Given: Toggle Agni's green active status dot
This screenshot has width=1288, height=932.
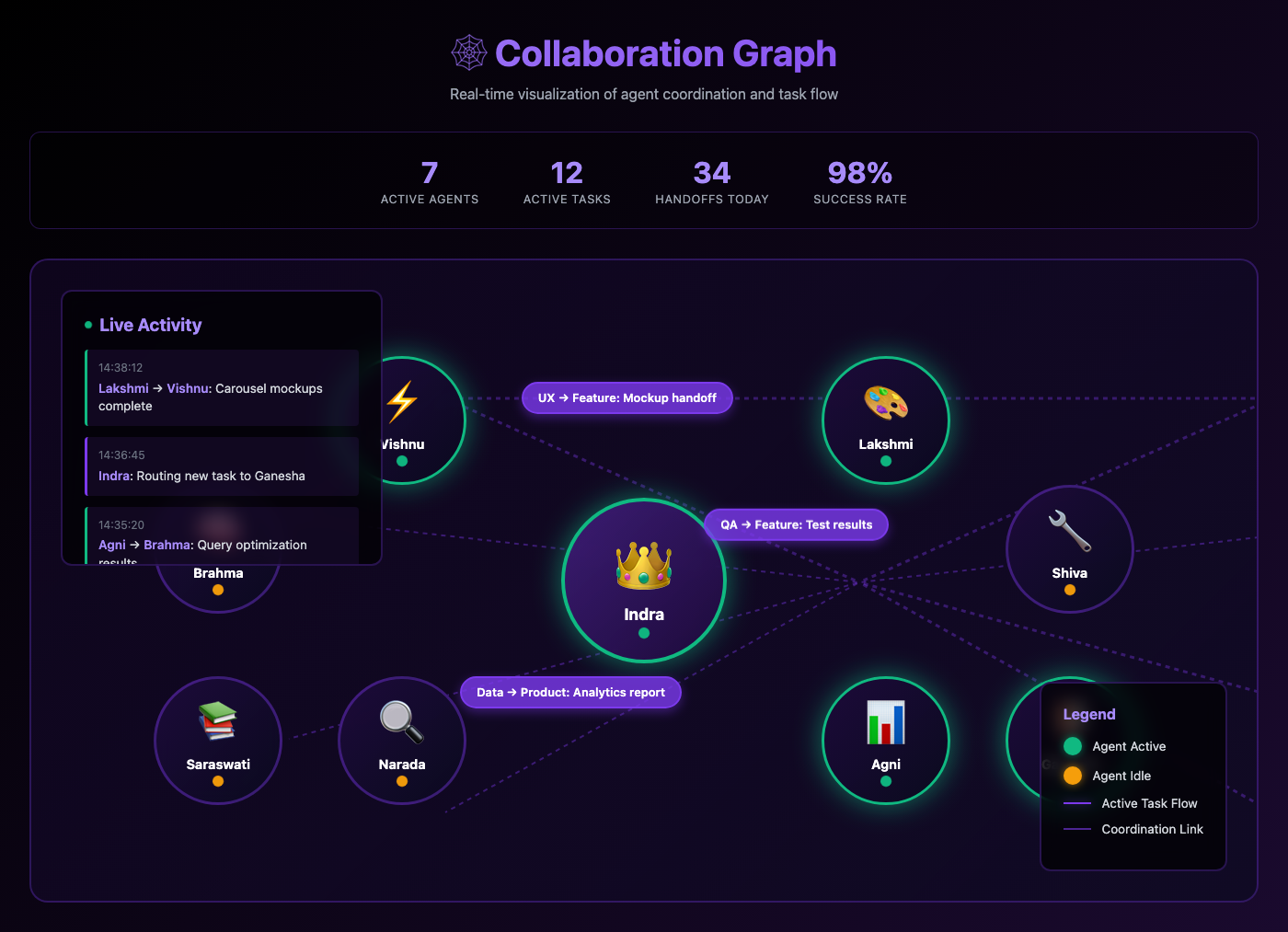Looking at the screenshot, I should [885, 780].
